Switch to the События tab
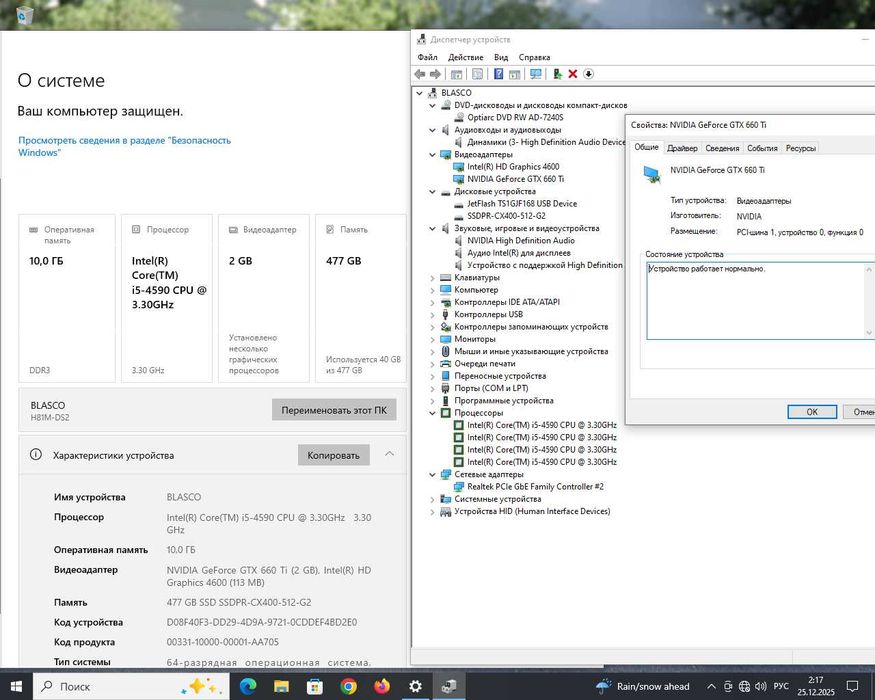This screenshot has height=700, width=875. (762, 148)
